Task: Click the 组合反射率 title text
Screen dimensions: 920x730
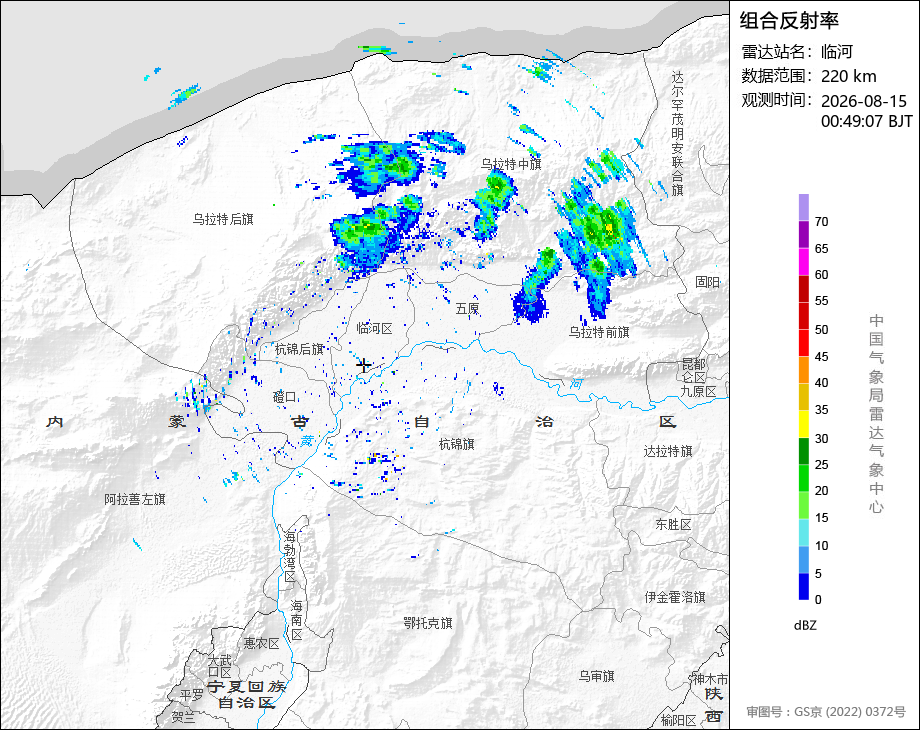Action: coord(789,21)
